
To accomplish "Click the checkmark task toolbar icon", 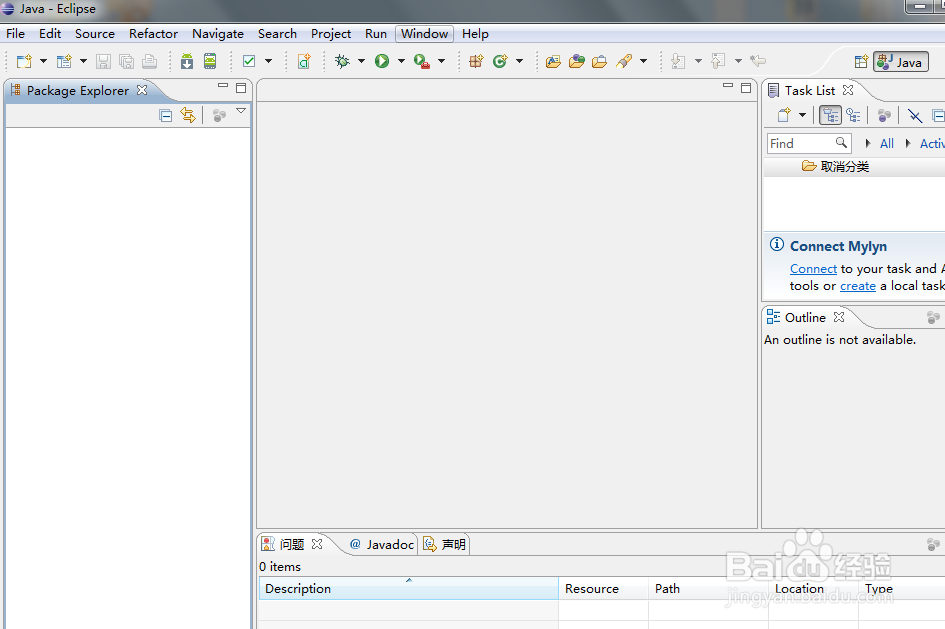I will point(249,61).
